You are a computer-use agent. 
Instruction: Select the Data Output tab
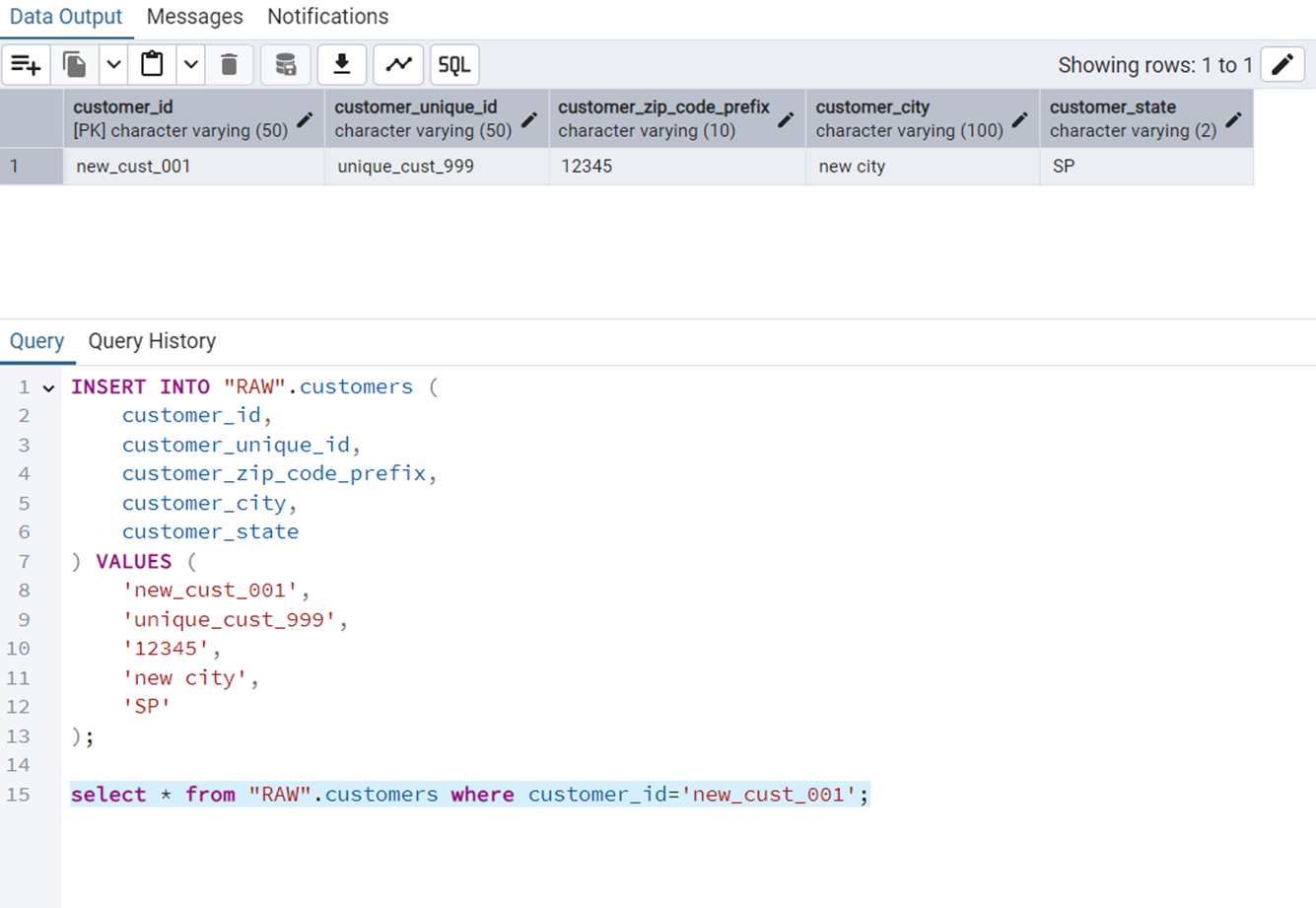65,17
